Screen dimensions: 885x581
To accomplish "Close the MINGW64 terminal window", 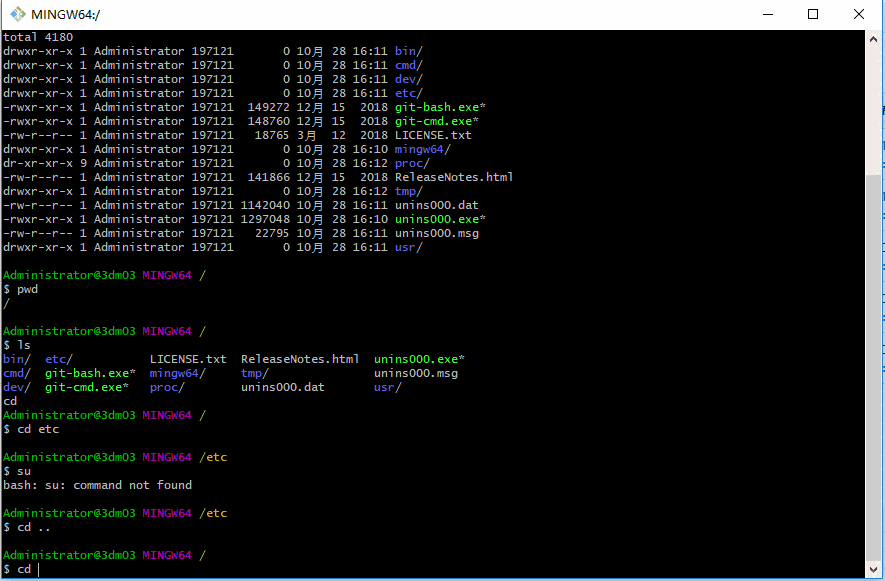I will tap(859, 14).
